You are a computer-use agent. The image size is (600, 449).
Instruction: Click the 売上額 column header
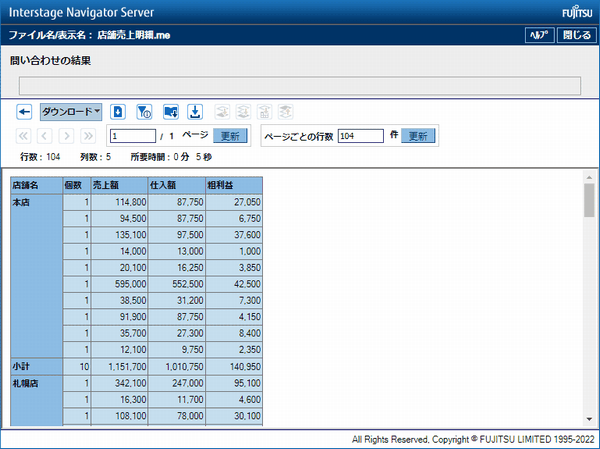118,185
